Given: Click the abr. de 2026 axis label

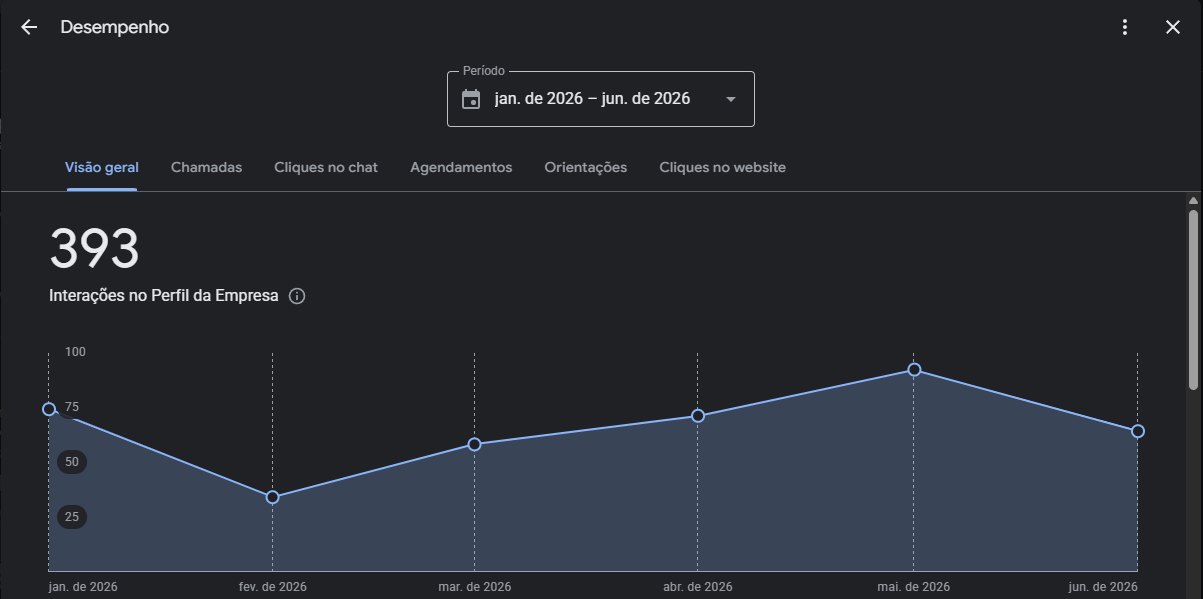Looking at the screenshot, I should pyautogui.click(x=698, y=587).
